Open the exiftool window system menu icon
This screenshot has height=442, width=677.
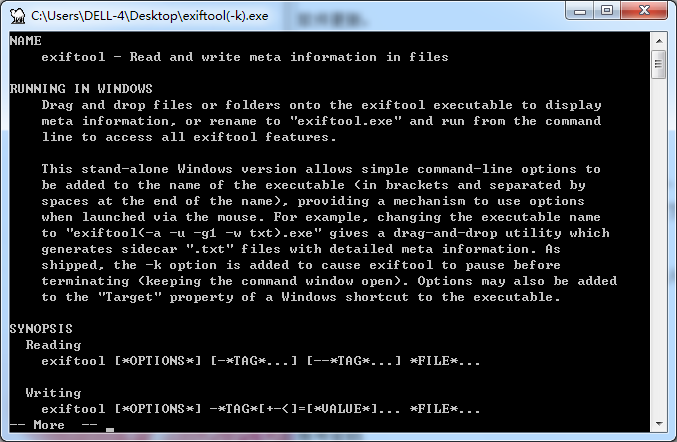point(18,16)
